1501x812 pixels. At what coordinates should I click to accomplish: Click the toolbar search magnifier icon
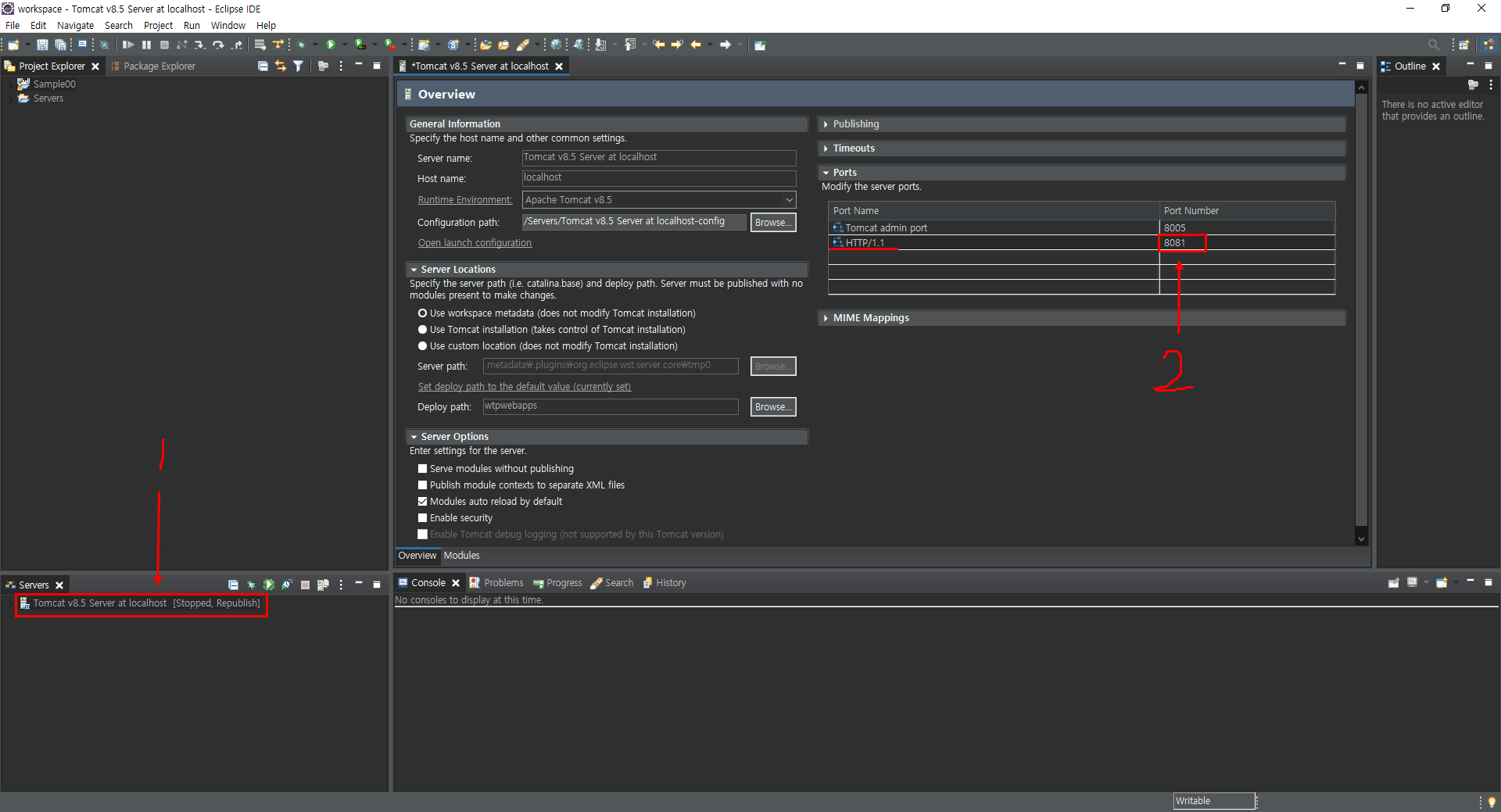[x=1434, y=45]
